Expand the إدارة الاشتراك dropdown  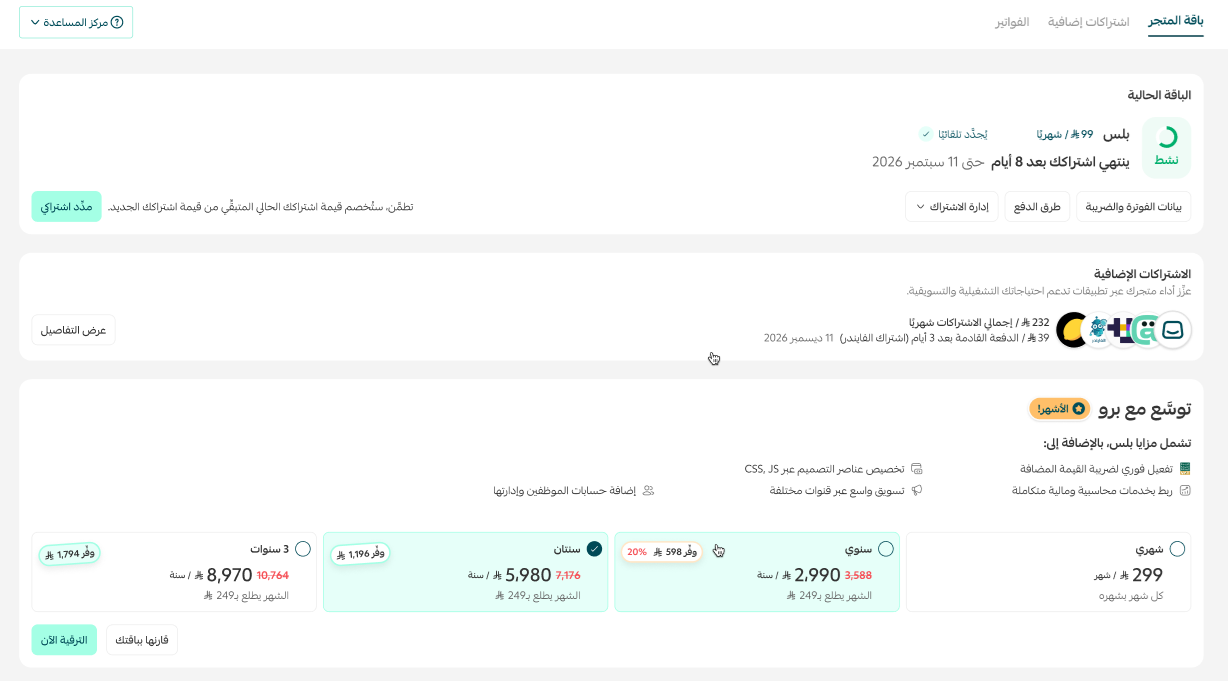[951, 206]
